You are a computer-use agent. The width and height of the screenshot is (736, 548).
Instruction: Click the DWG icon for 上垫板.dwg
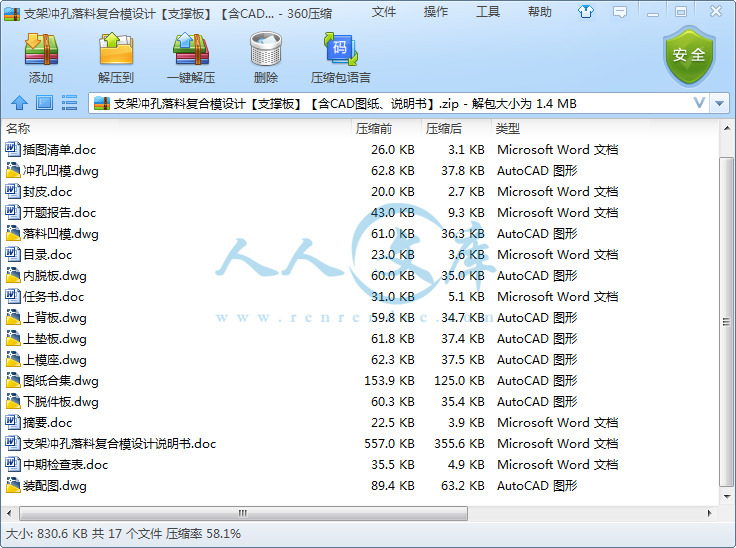coord(13,339)
